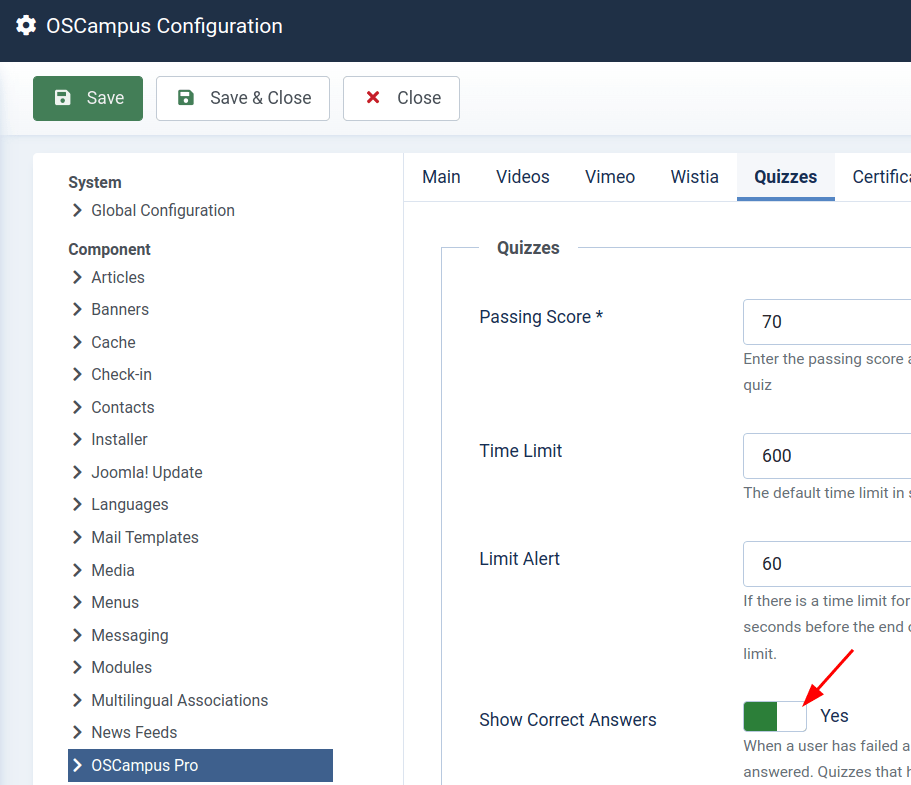Expand the Check-in chevron
The height and width of the screenshot is (785, 911).
click(x=77, y=374)
